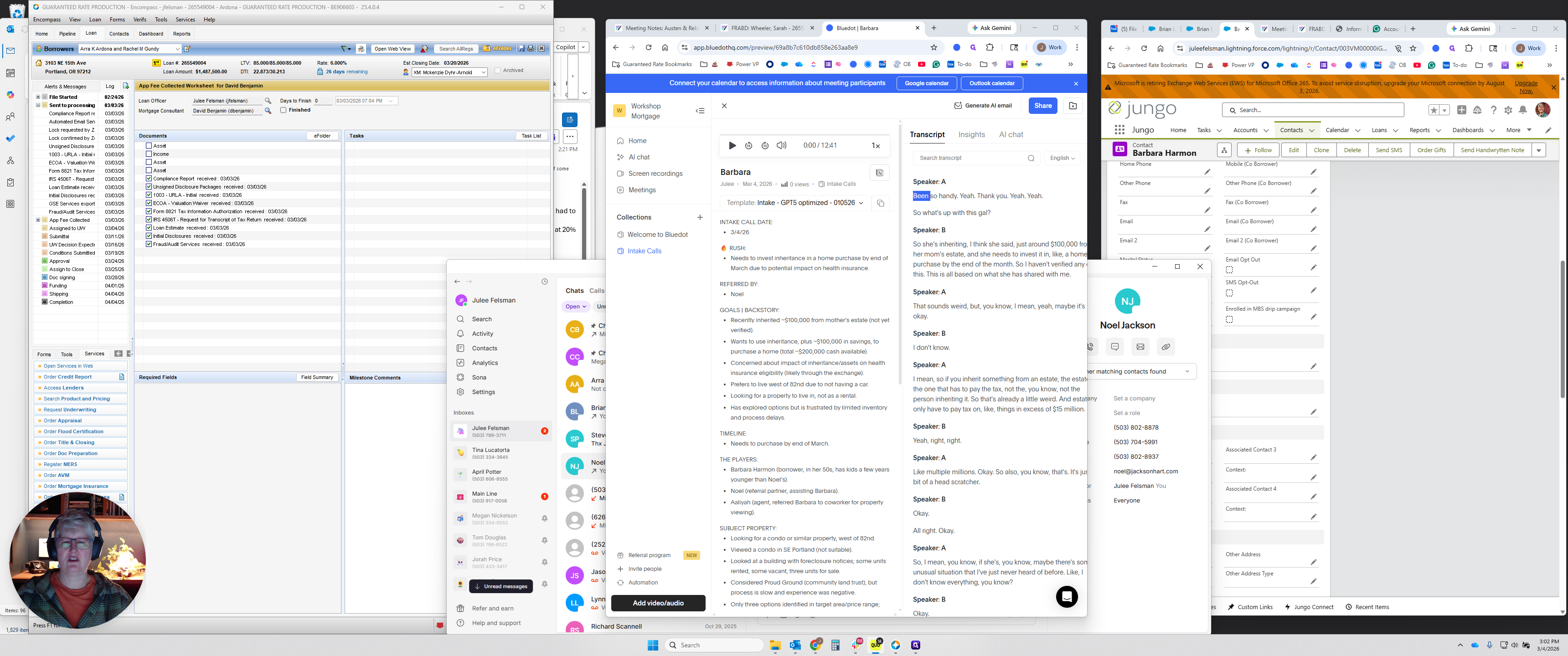Open Bluedot chat bubble button
Screen dimensions: 1568x656
1067,596
